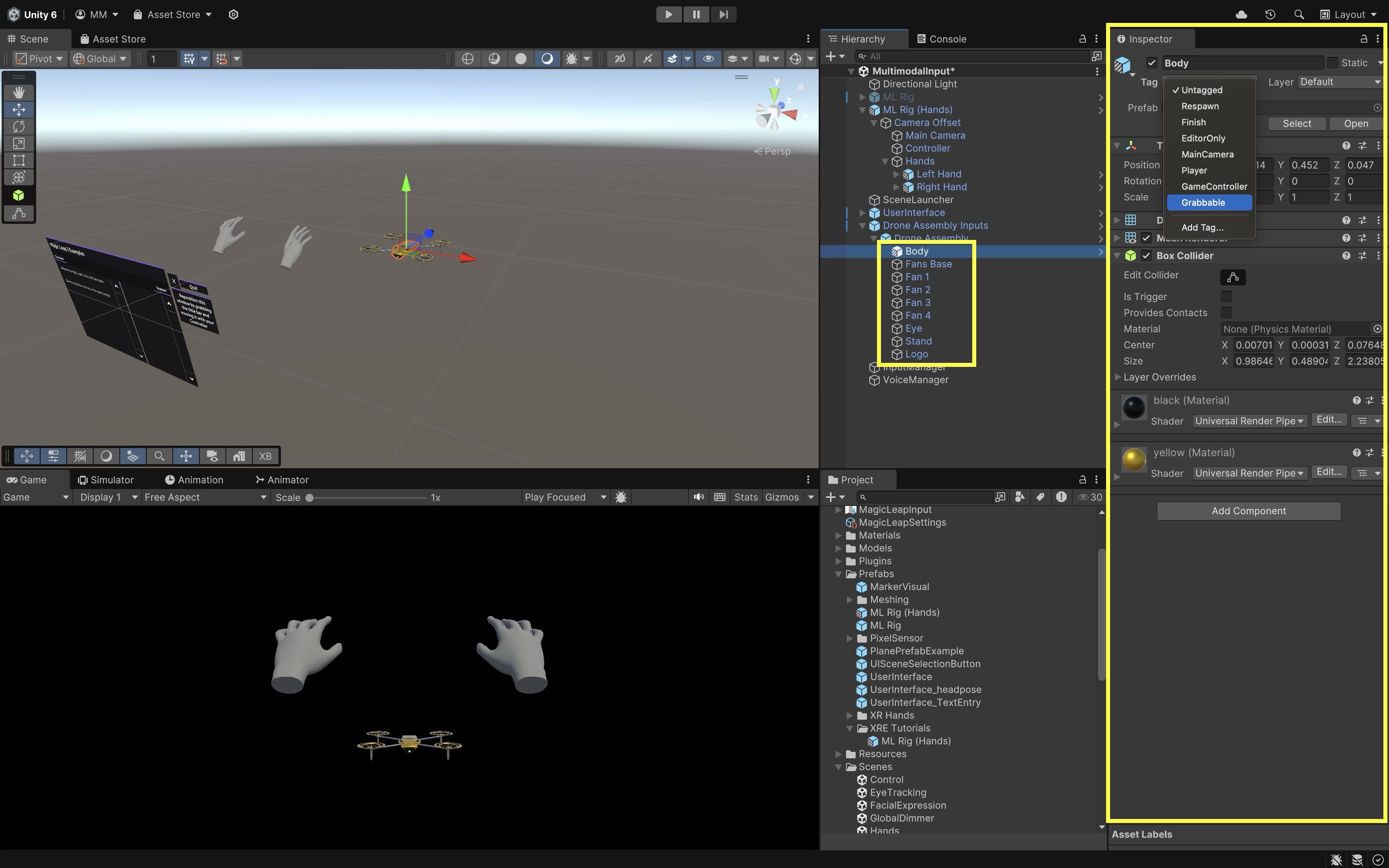Enable the Is Trigger checkbox
Viewport: 1389px width, 868px height.
[x=1227, y=297]
